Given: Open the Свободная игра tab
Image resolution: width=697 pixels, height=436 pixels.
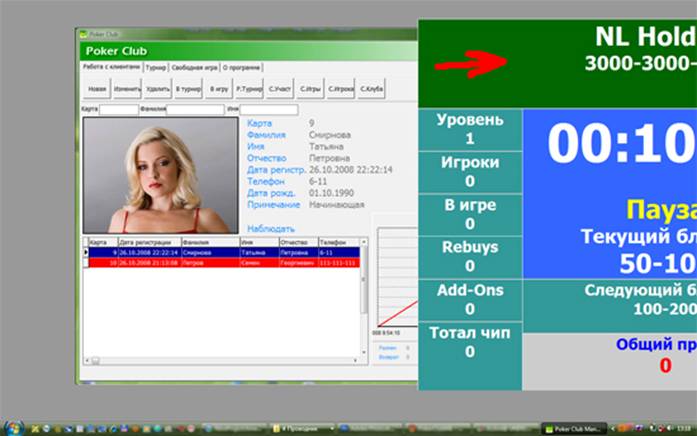Looking at the screenshot, I should coord(194,67).
